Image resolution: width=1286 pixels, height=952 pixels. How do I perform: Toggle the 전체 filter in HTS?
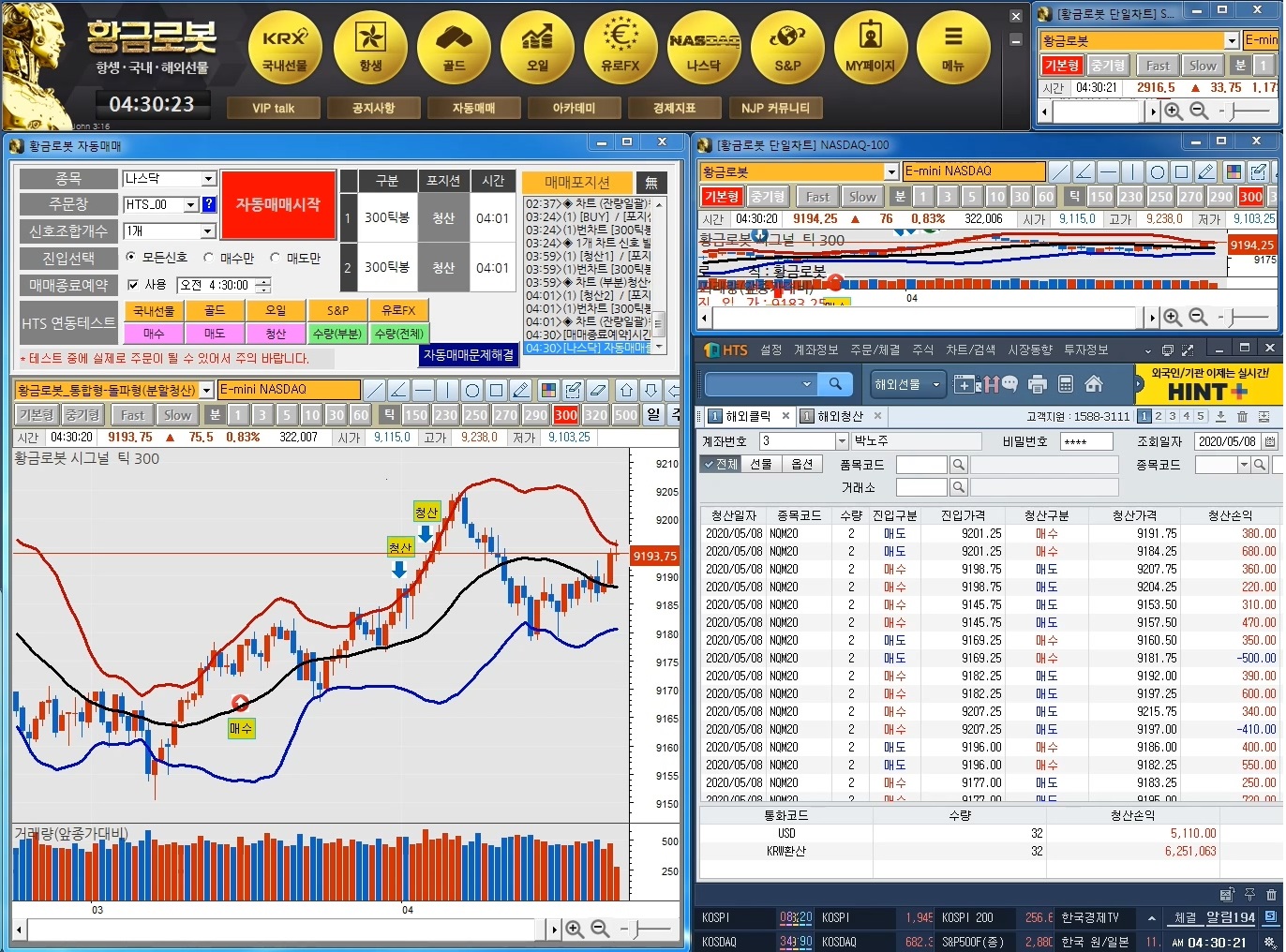720,464
